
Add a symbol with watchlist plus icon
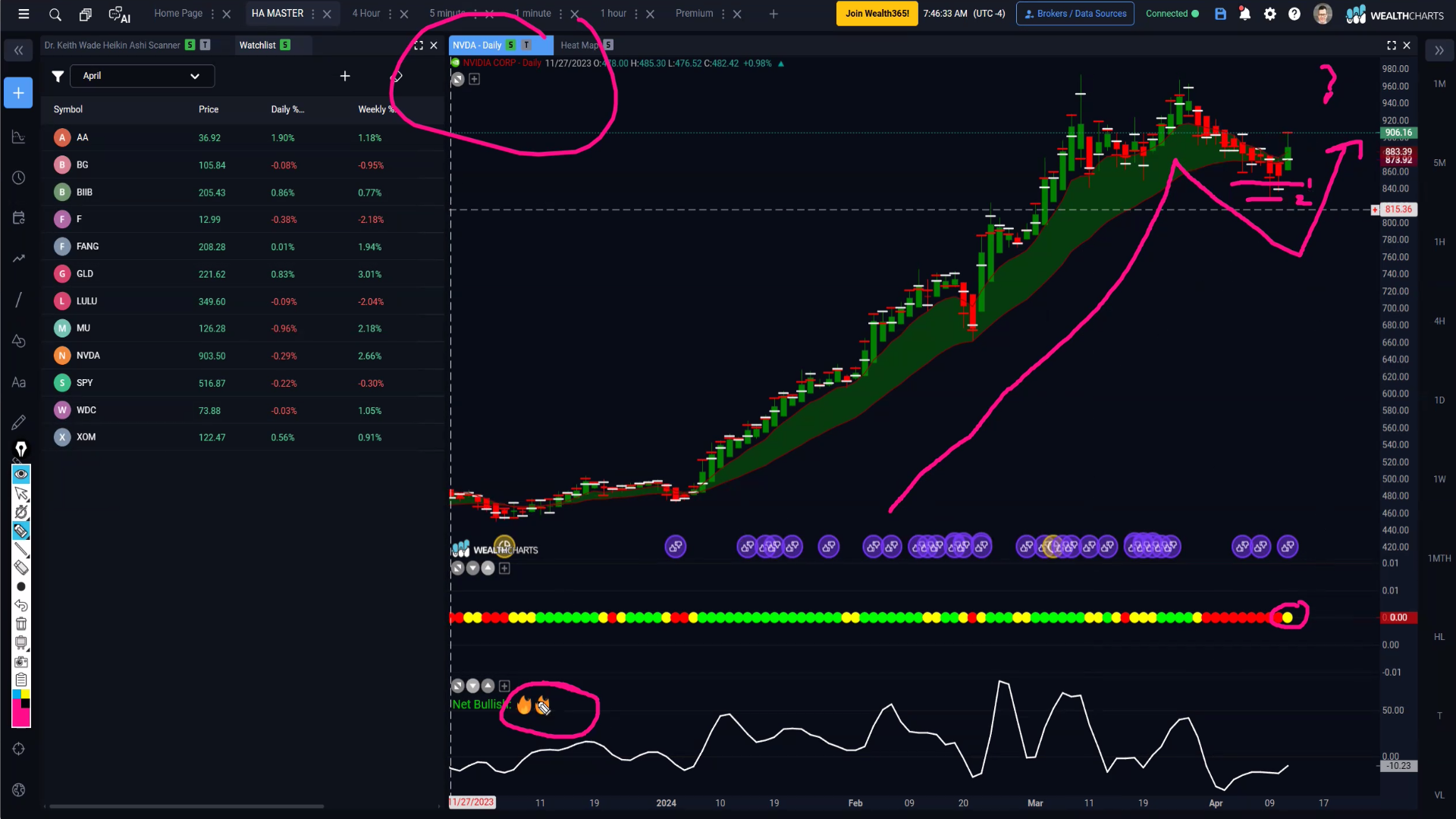pos(345,76)
